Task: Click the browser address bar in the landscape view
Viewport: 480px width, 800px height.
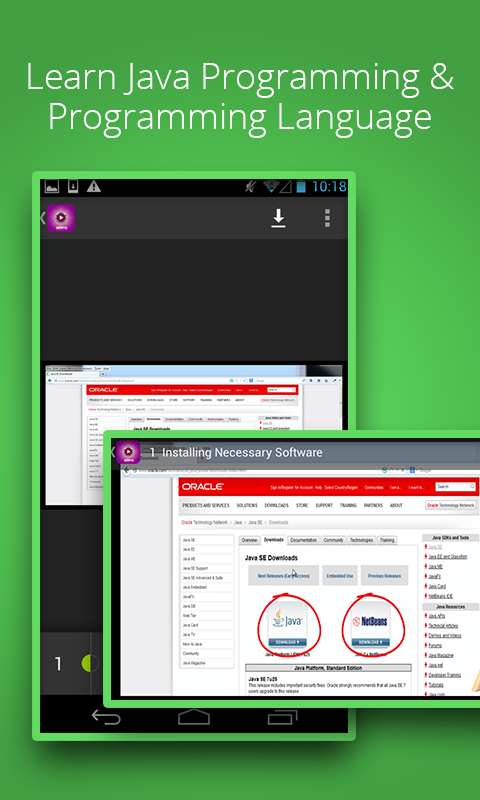Action: (257, 470)
